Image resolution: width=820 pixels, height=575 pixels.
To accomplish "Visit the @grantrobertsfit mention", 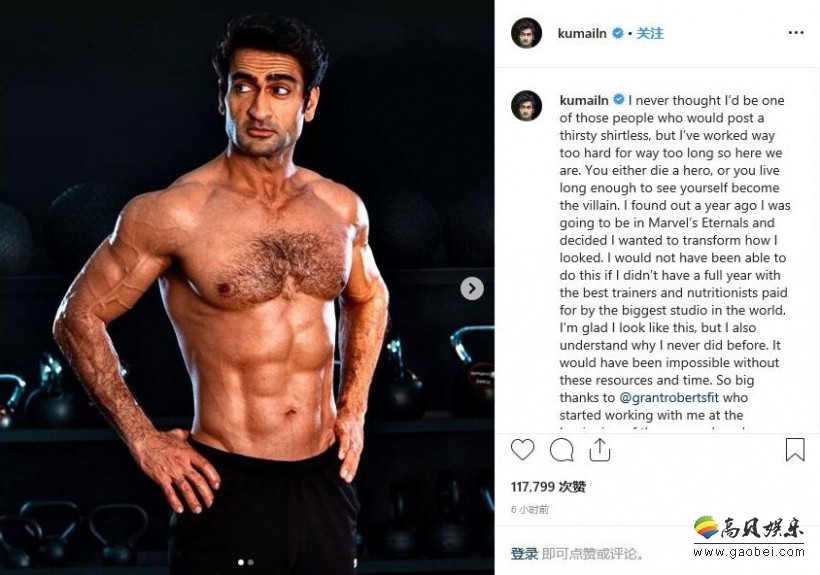I will click(669, 398).
